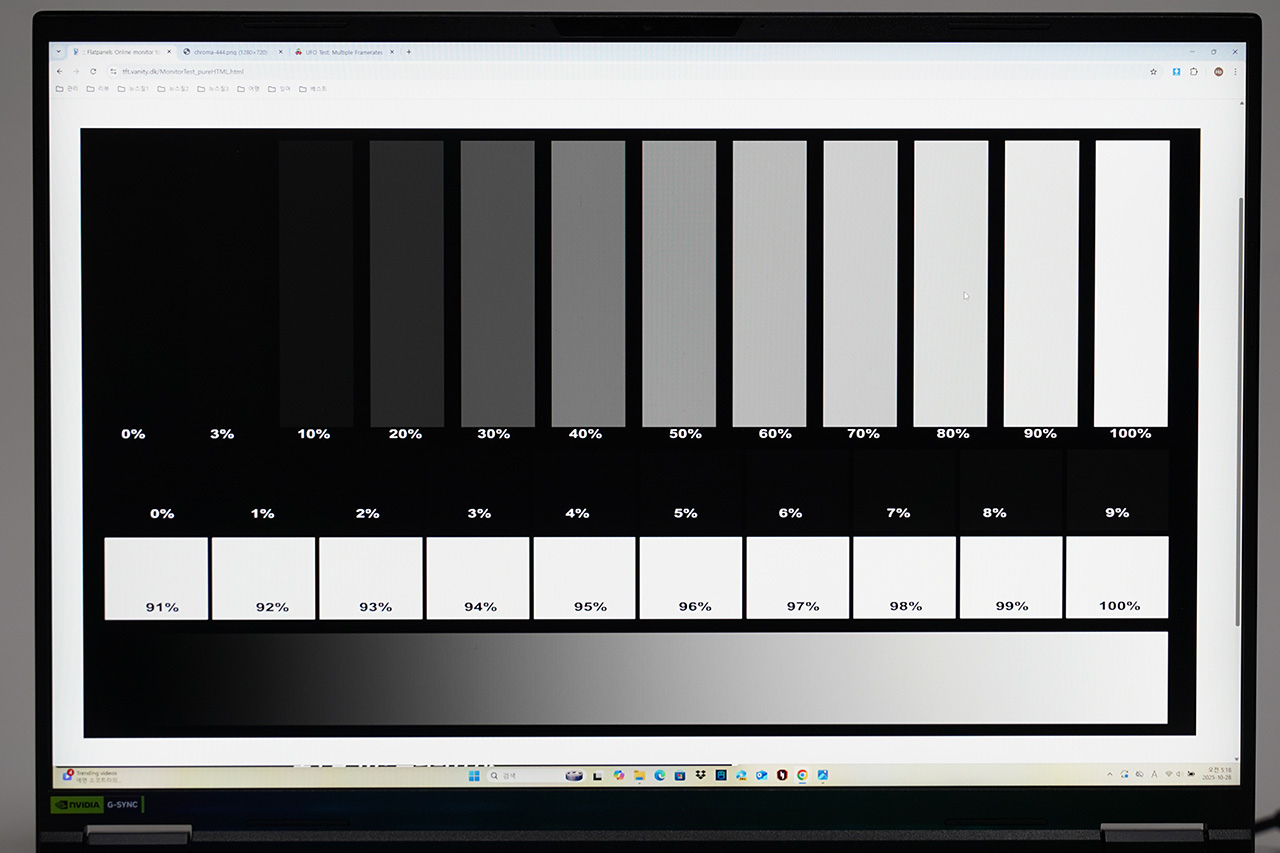Go back using the browser back arrow
The height and width of the screenshot is (853, 1280).
[x=60, y=71]
